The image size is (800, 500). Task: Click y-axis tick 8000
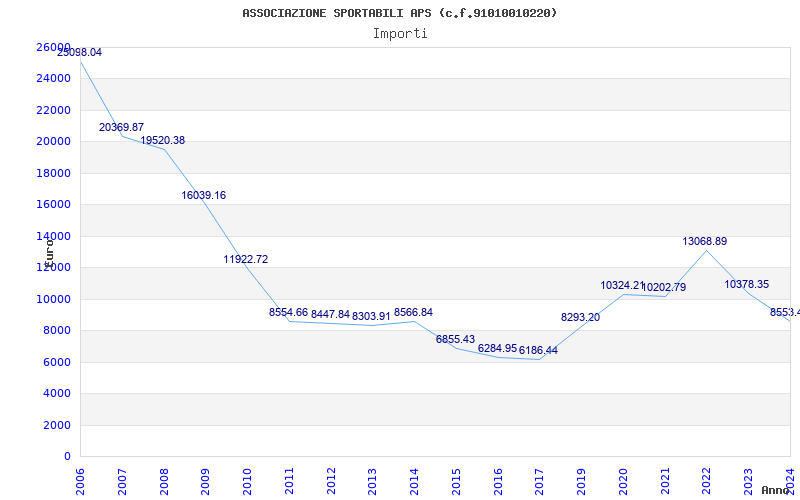(57, 331)
